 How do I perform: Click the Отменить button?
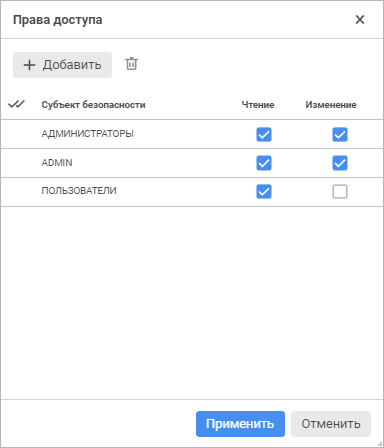pyautogui.click(x=331, y=424)
